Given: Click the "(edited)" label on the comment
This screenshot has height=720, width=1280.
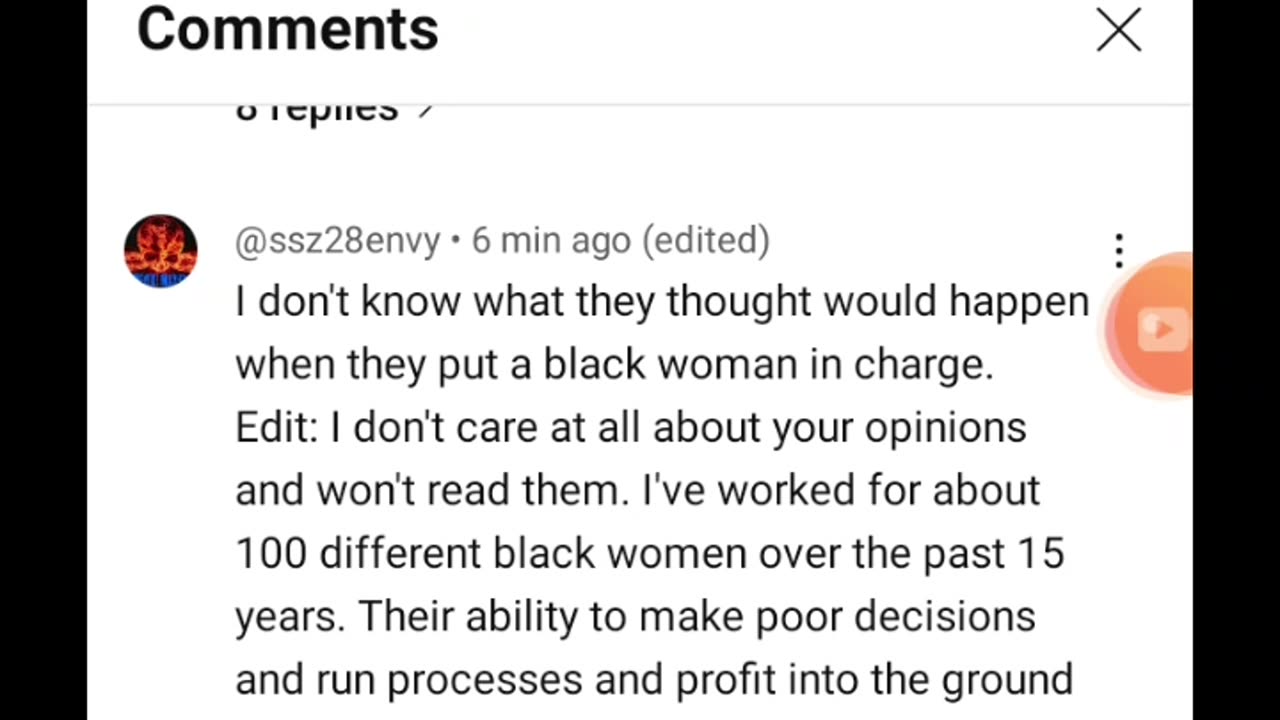Looking at the screenshot, I should tap(705, 241).
